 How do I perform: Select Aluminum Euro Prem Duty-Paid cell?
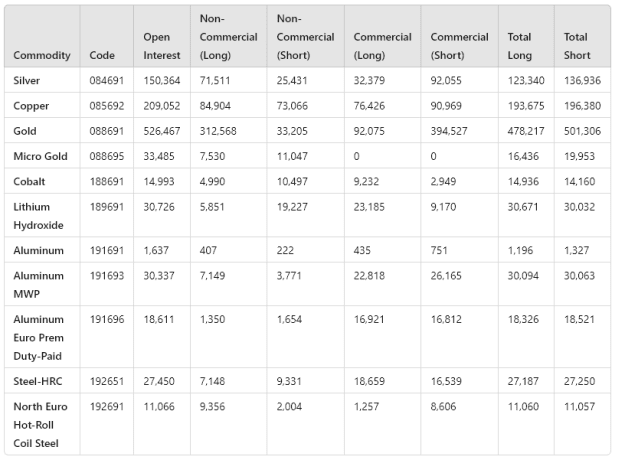(38, 338)
